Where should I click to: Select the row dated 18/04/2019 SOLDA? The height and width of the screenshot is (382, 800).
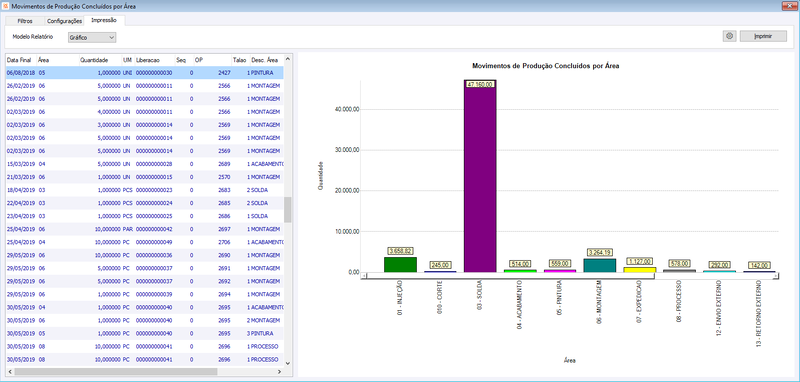(x=144, y=190)
